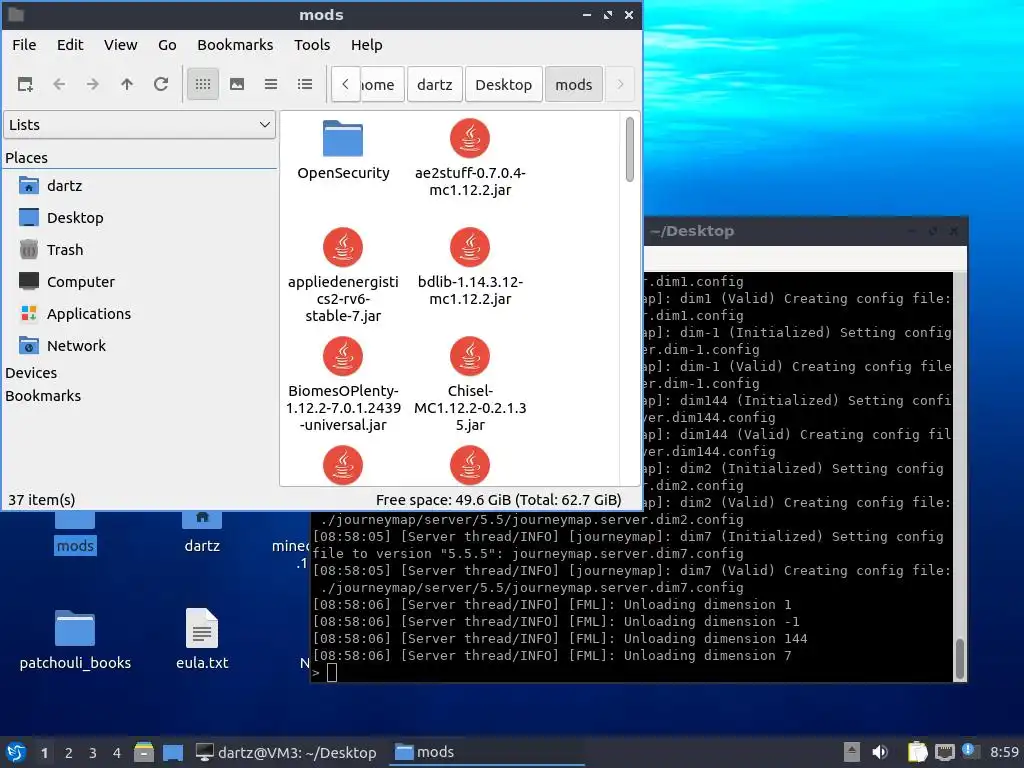Go back with the left arrow
The image size is (1024, 768).
click(59, 84)
